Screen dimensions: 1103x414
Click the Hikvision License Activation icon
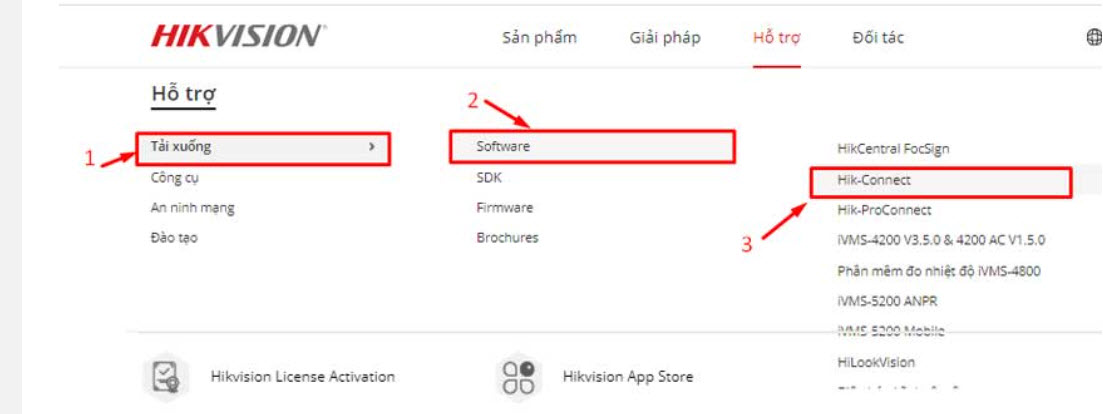coord(163,377)
